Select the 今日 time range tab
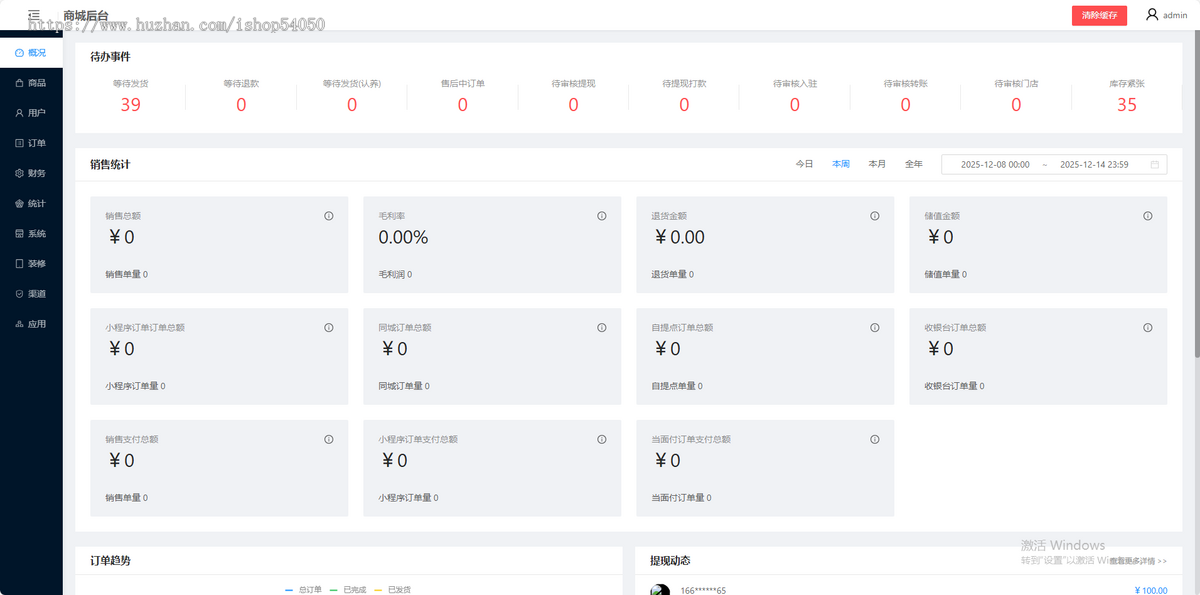Viewport: 1200px width, 595px height. (804, 164)
